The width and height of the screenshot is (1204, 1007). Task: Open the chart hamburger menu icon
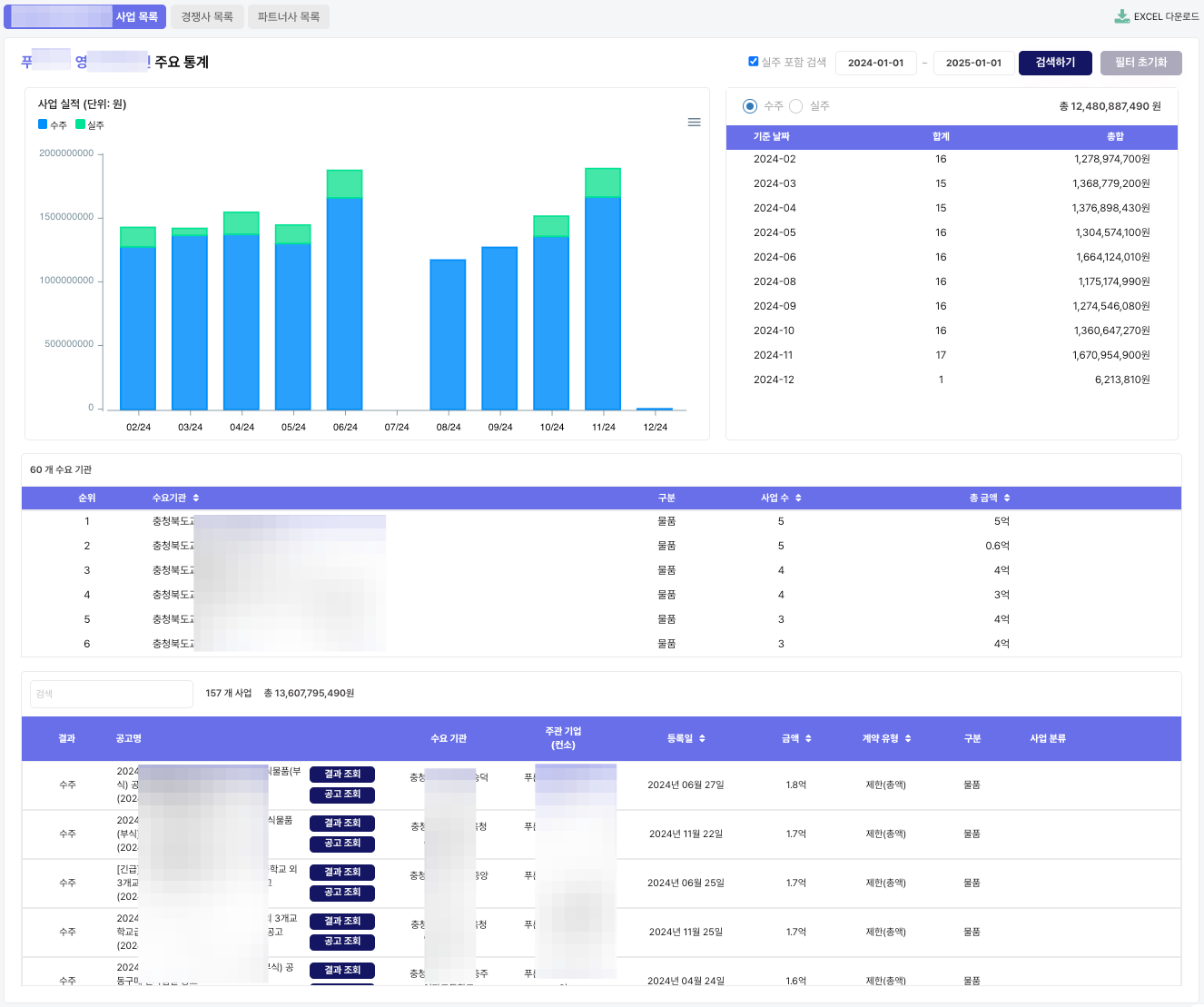(694, 123)
